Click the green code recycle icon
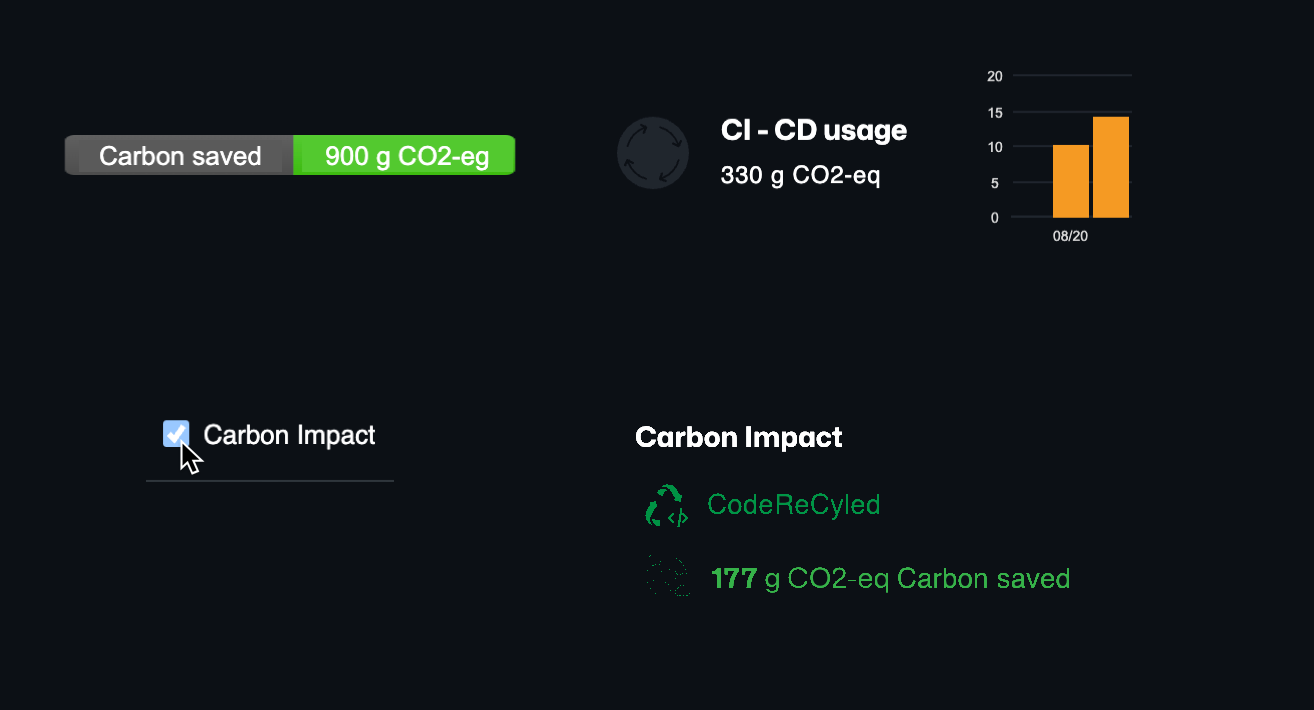This screenshot has width=1314, height=710. 666,506
